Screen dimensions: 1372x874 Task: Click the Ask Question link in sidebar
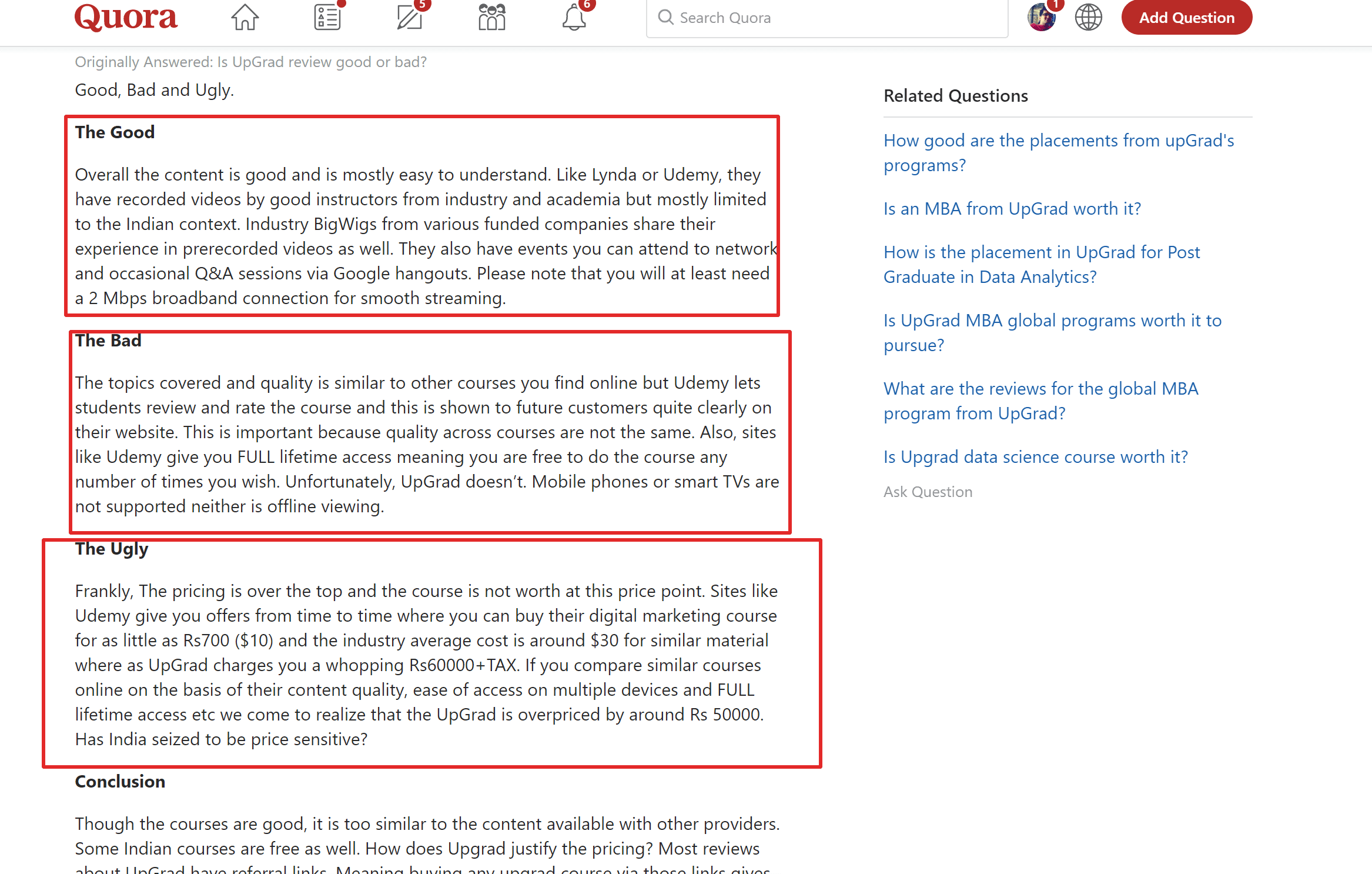tap(928, 492)
